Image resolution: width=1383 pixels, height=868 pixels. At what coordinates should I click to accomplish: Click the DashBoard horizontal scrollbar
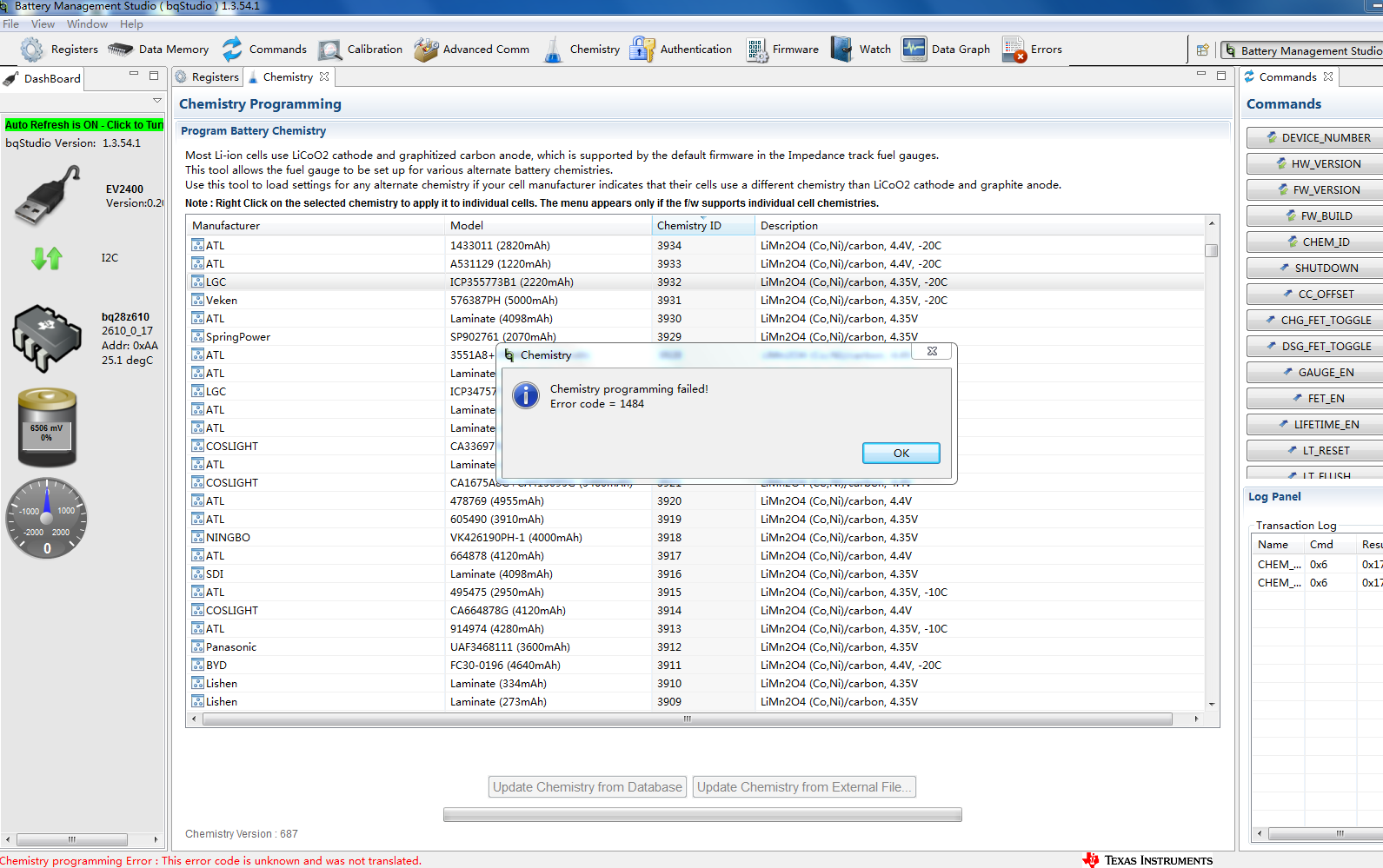tap(72, 839)
